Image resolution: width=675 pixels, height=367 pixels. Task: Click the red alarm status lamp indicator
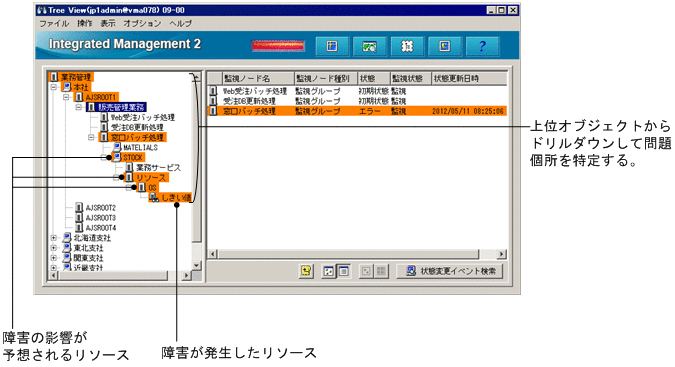coord(278,46)
